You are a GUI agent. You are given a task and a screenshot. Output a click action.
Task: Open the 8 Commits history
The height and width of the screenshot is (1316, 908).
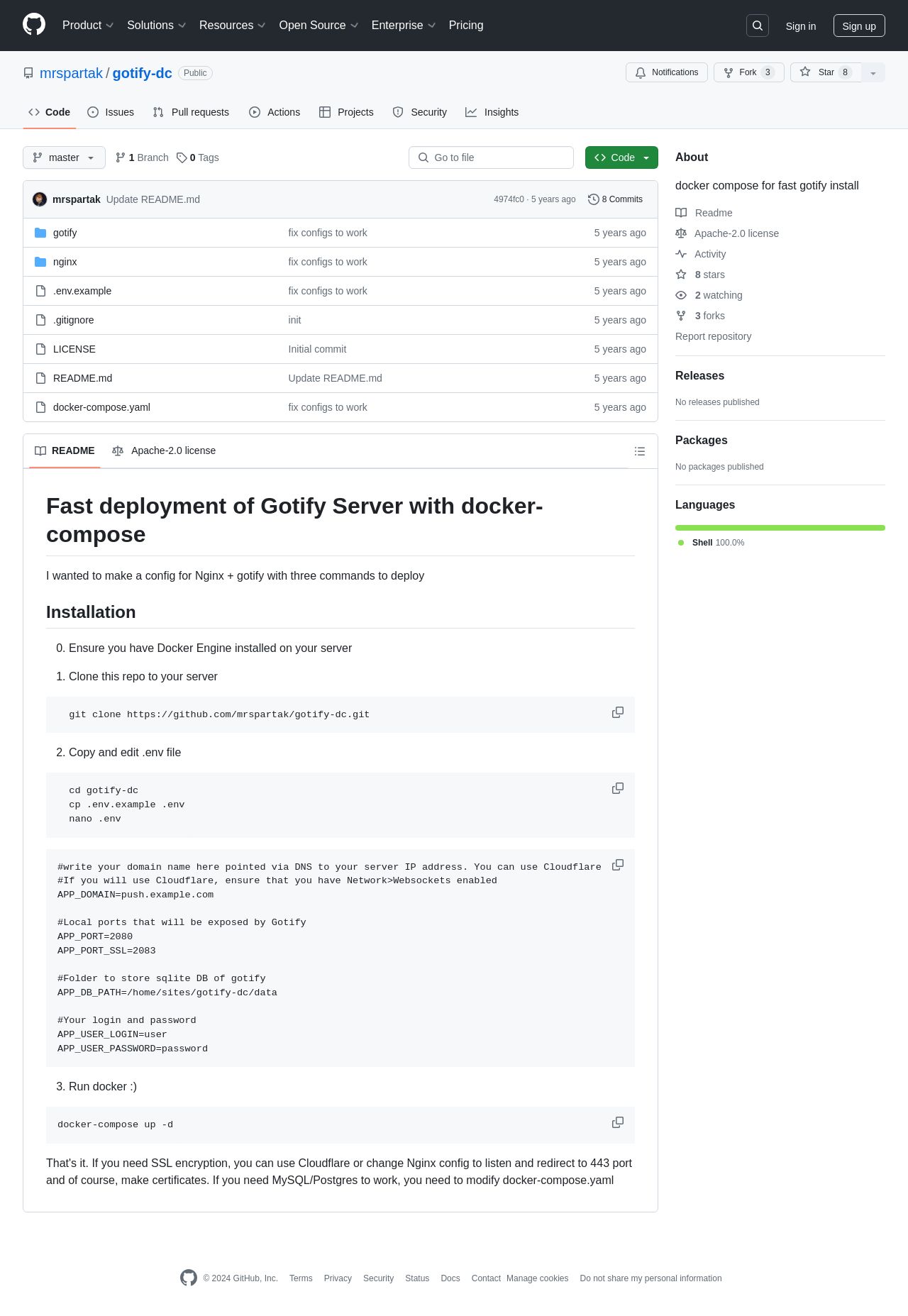(x=615, y=199)
